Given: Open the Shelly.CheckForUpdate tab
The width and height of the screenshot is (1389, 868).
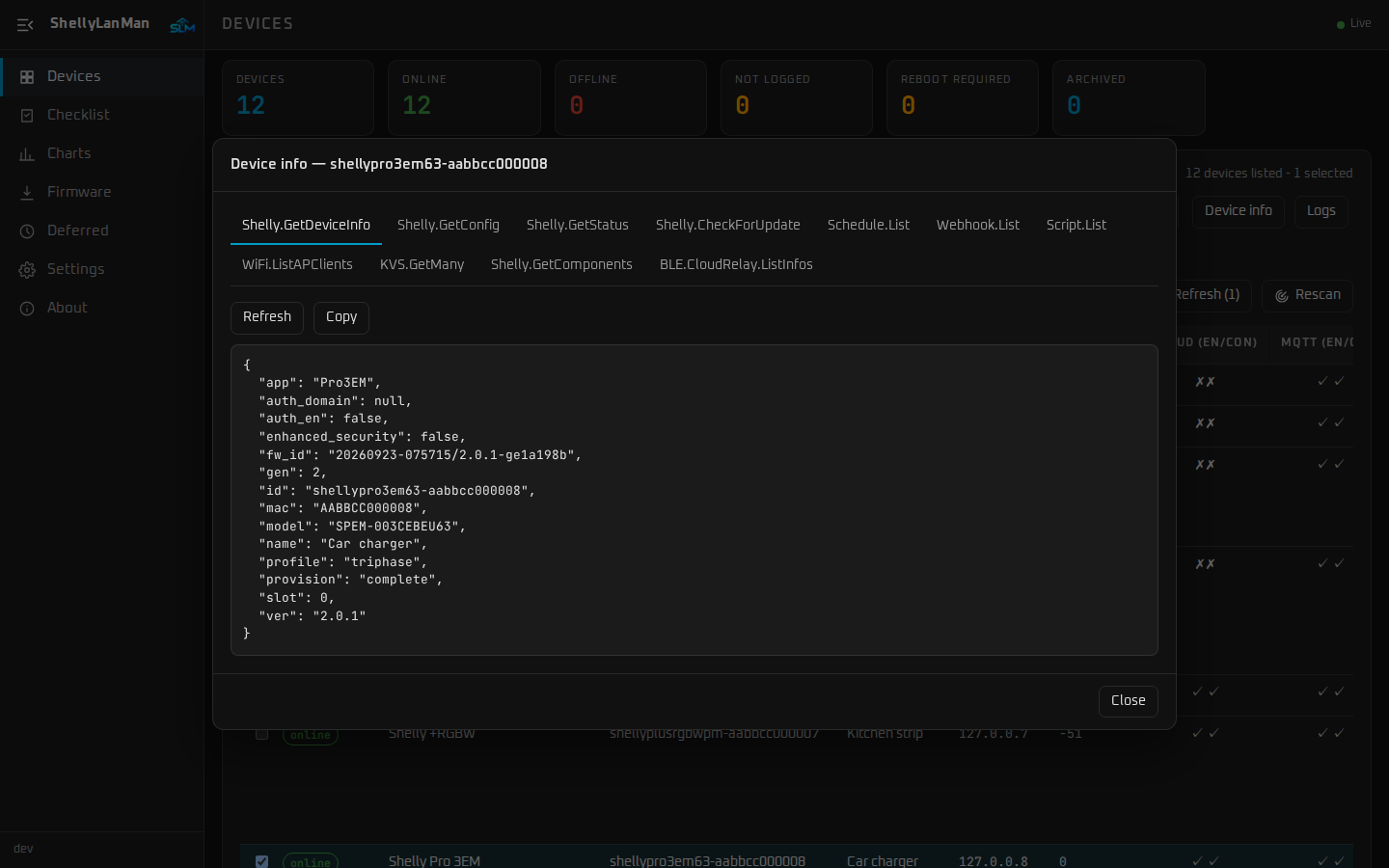Looking at the screenshot, I should [728, 225].
